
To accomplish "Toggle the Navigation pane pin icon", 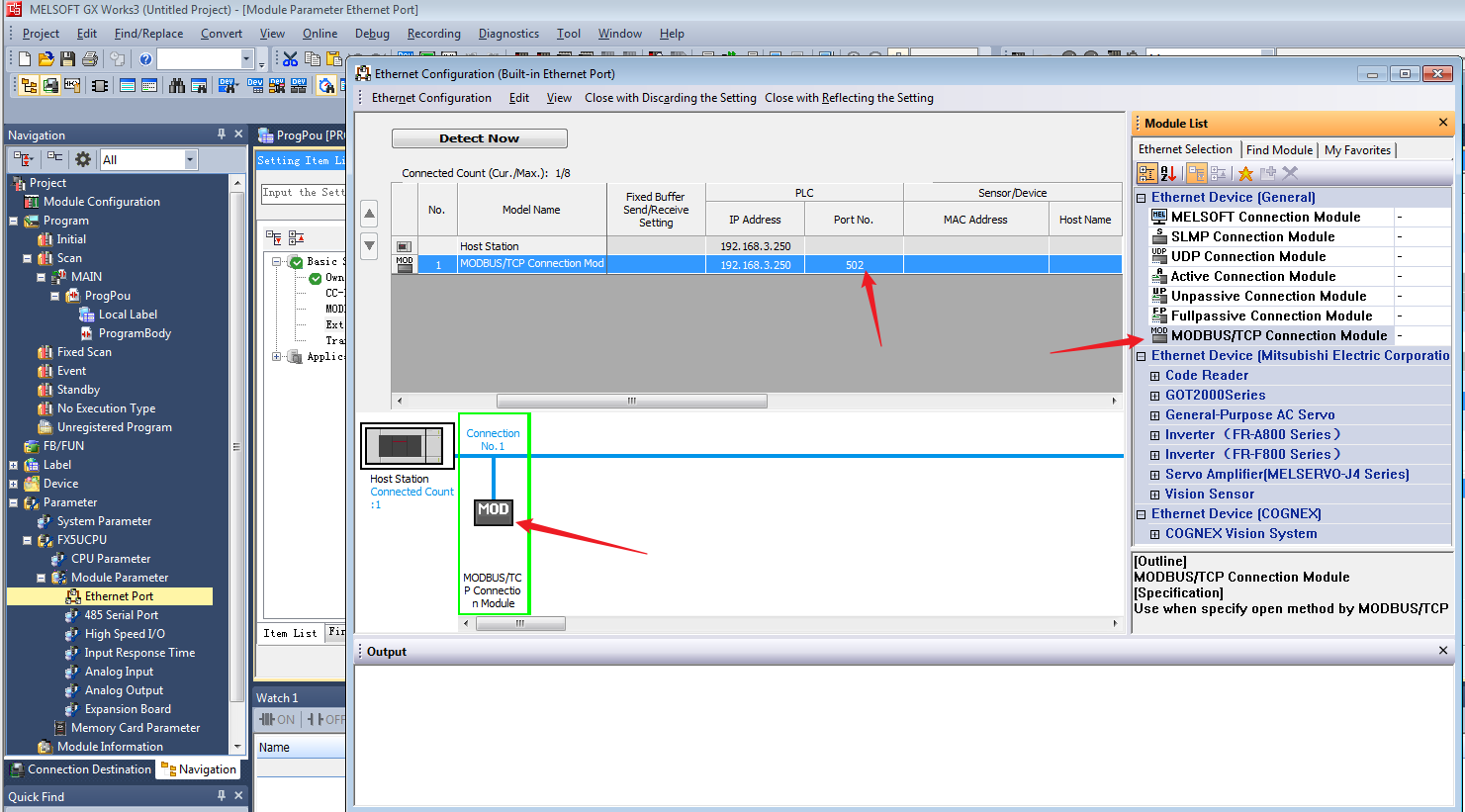I will pos(222,135).
